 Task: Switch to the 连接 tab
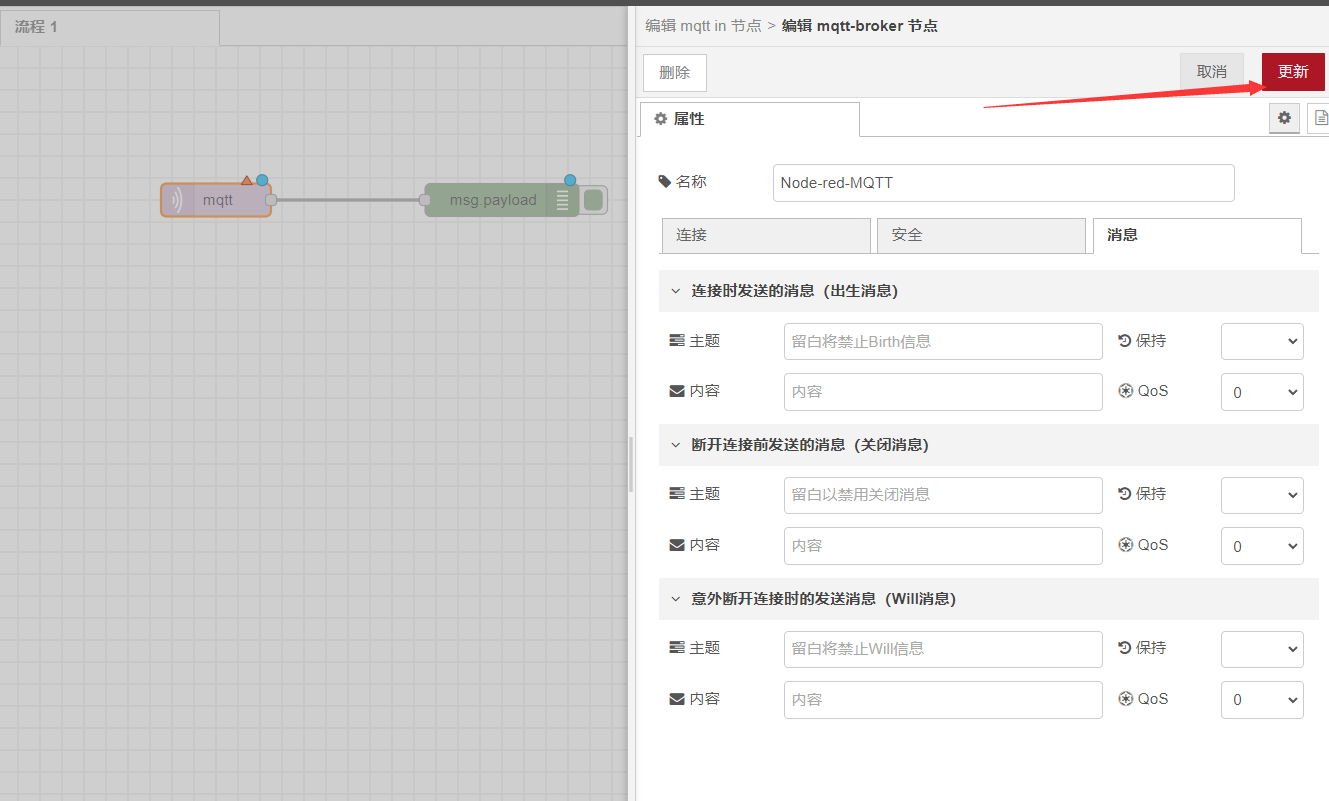(x=766, y=235)
